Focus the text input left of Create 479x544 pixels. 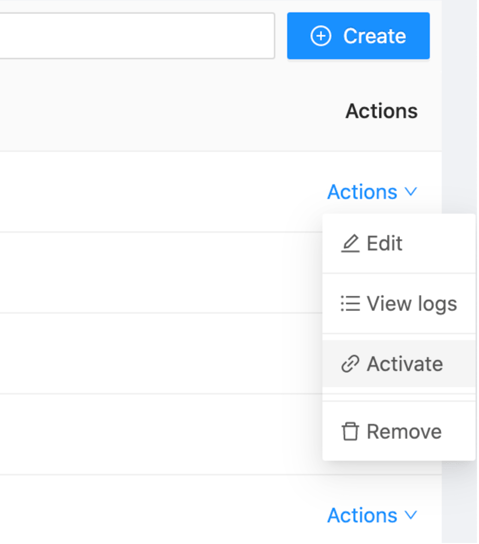coord(137,36)
